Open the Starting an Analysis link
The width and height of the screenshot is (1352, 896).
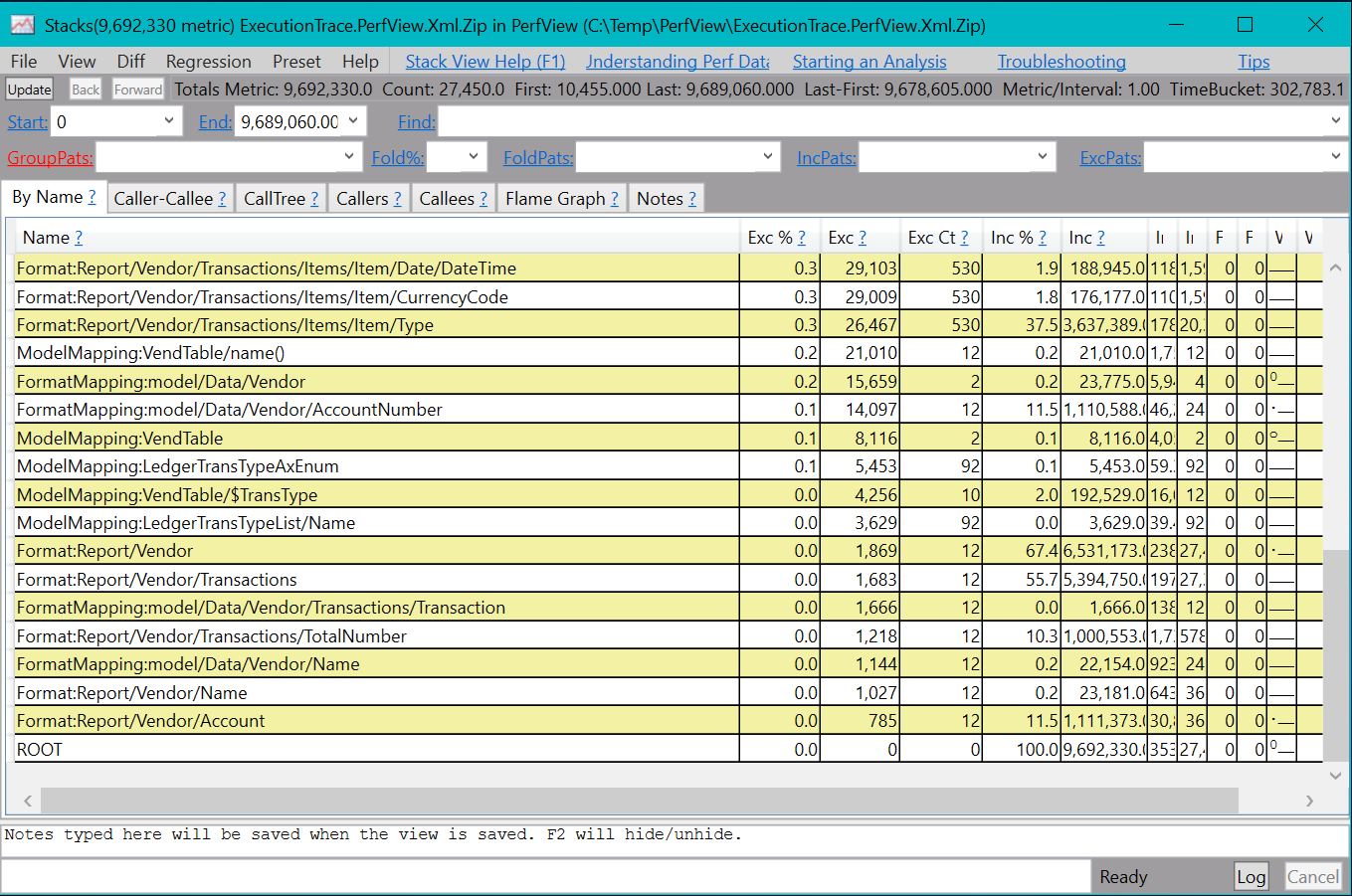(x=869, y=62)
